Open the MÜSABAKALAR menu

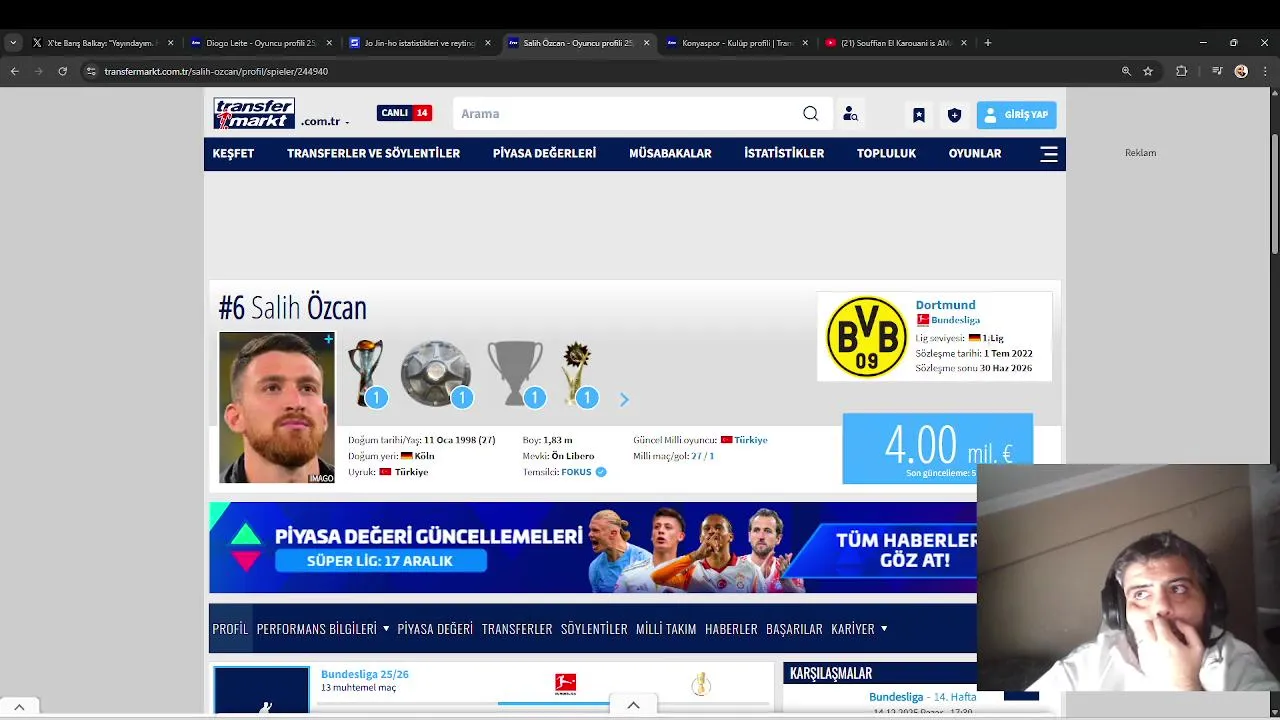point(670,154)
